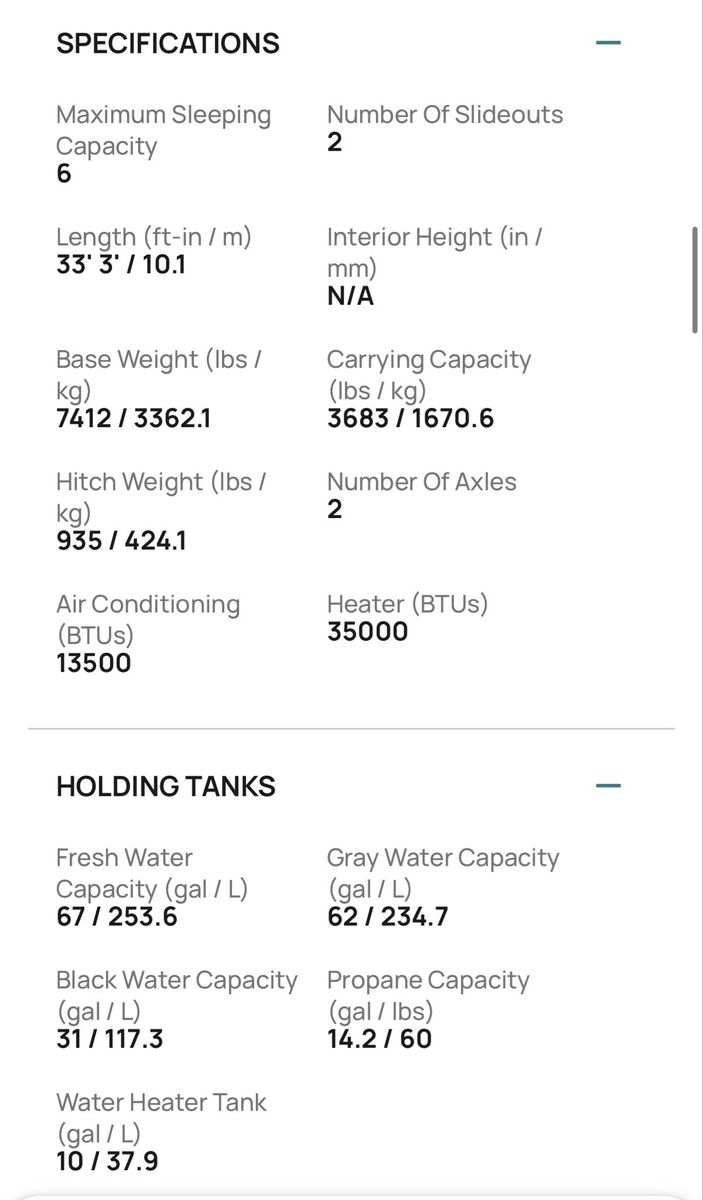Viewport: 703px width, 1200px height.
Task: Click the Maximum Sleeping Capacity value 6
Action: click(x=64, y=174)
